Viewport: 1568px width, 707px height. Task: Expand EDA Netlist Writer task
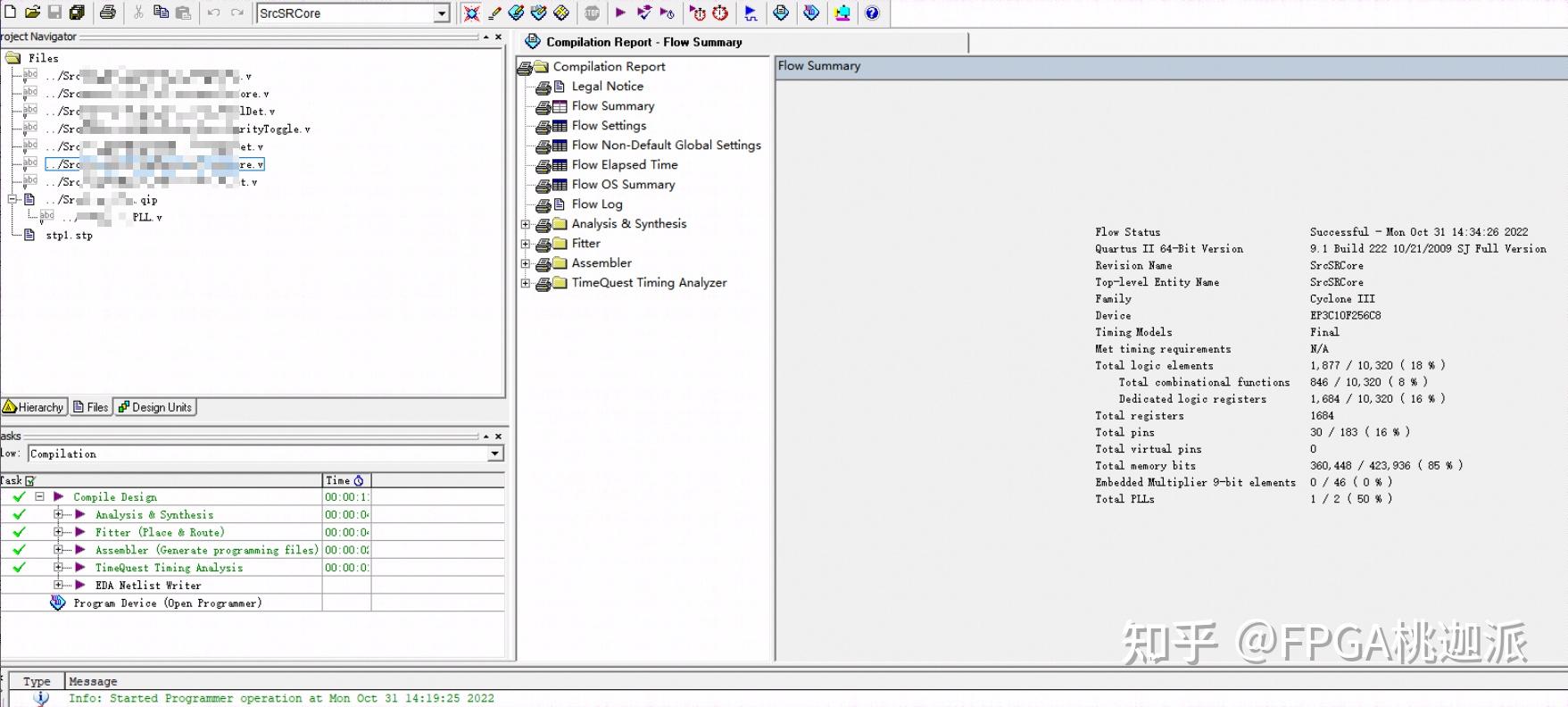(x=59, y=586)
